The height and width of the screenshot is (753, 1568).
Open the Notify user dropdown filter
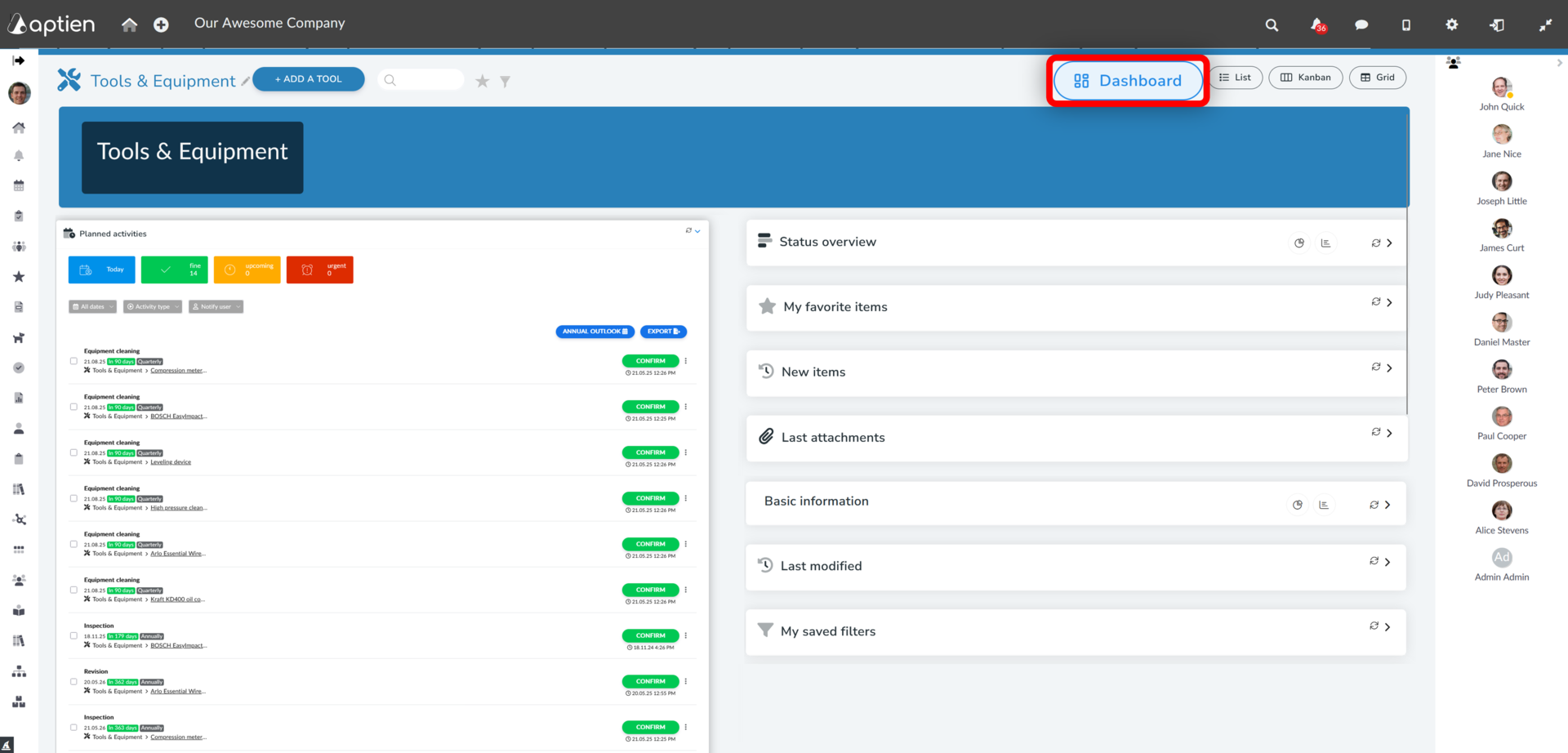pos(216,307)
